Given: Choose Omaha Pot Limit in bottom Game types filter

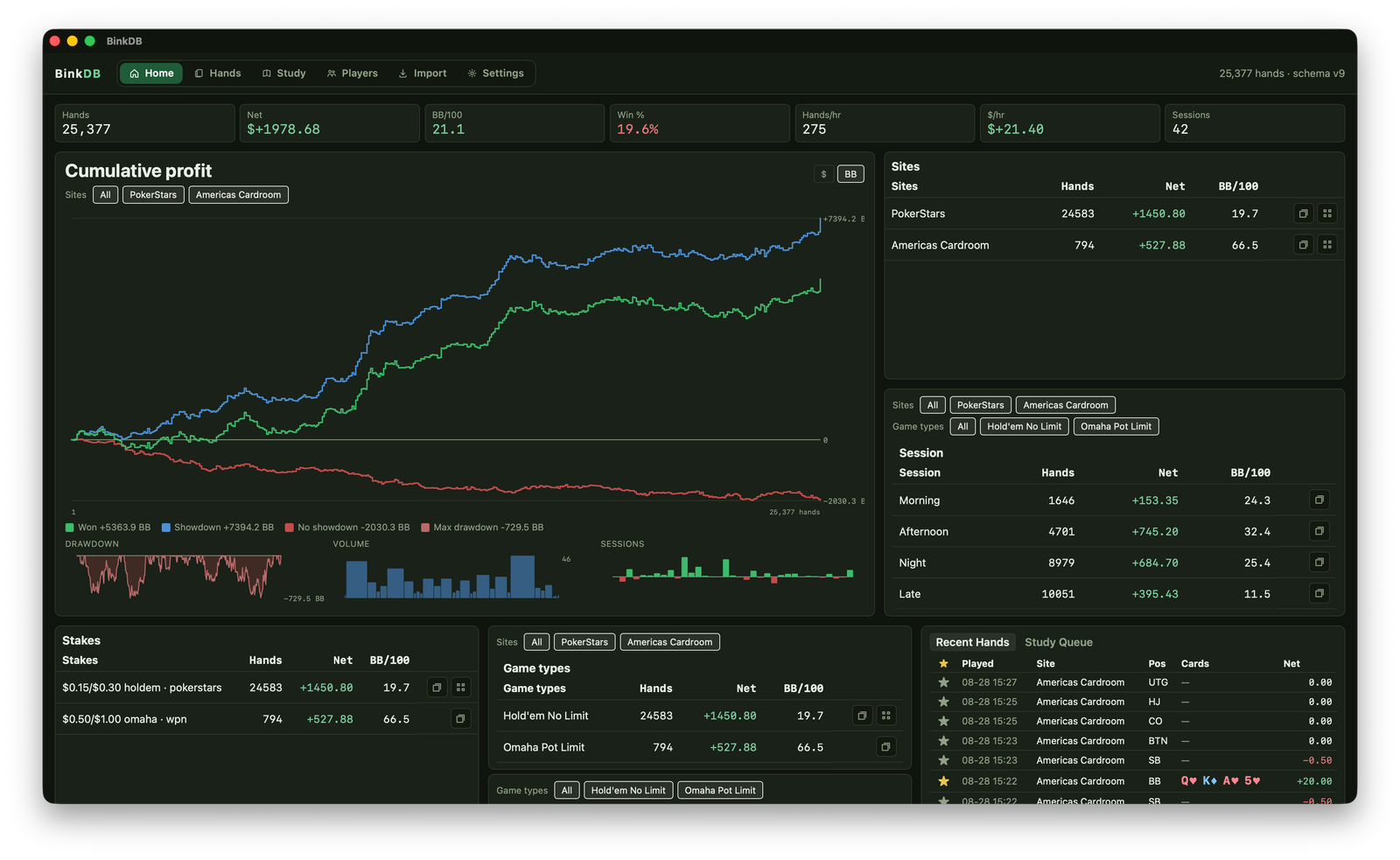Looking at the screenshot, I should pos(720,791).
